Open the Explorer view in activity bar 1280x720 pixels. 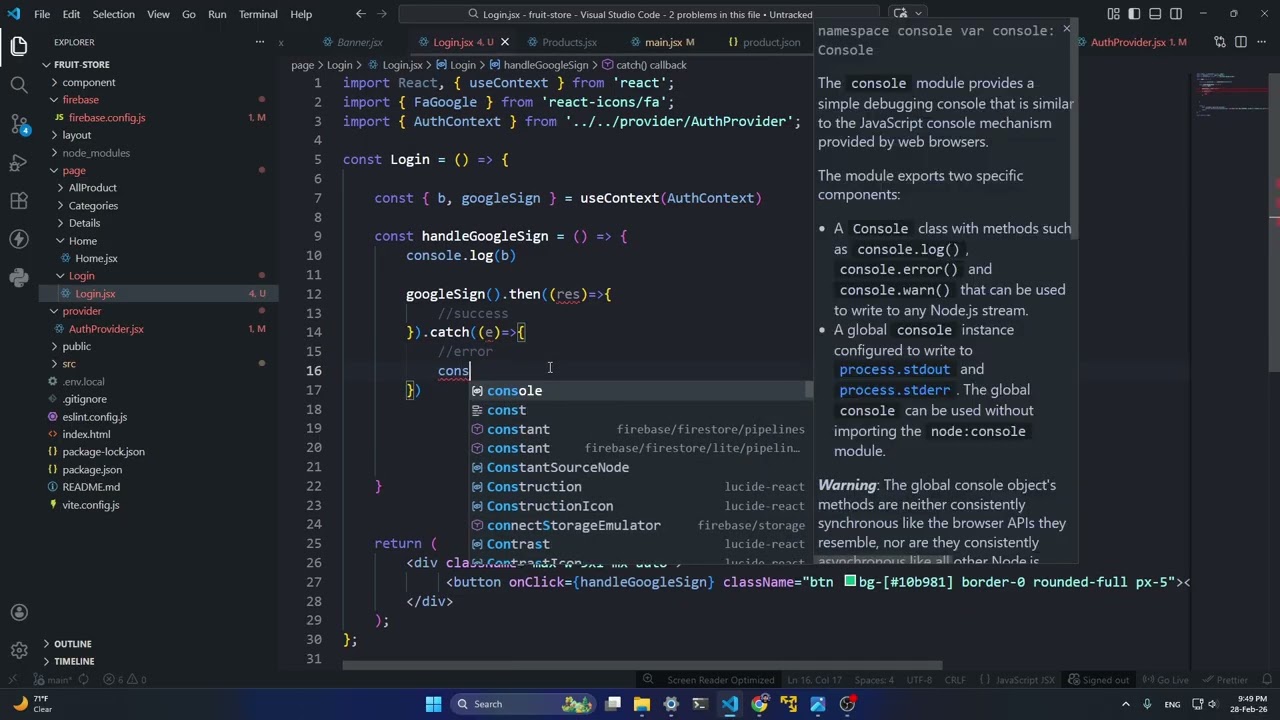(x=19, y=46)
